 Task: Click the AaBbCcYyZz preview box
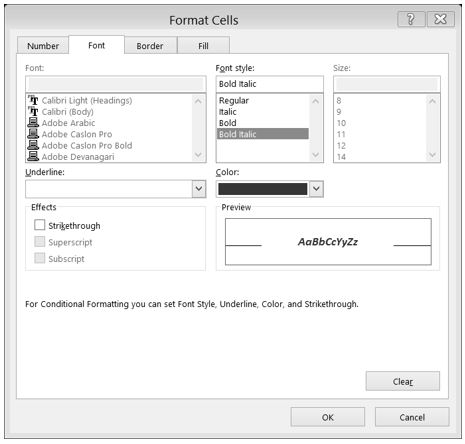[x=328, y=242]
